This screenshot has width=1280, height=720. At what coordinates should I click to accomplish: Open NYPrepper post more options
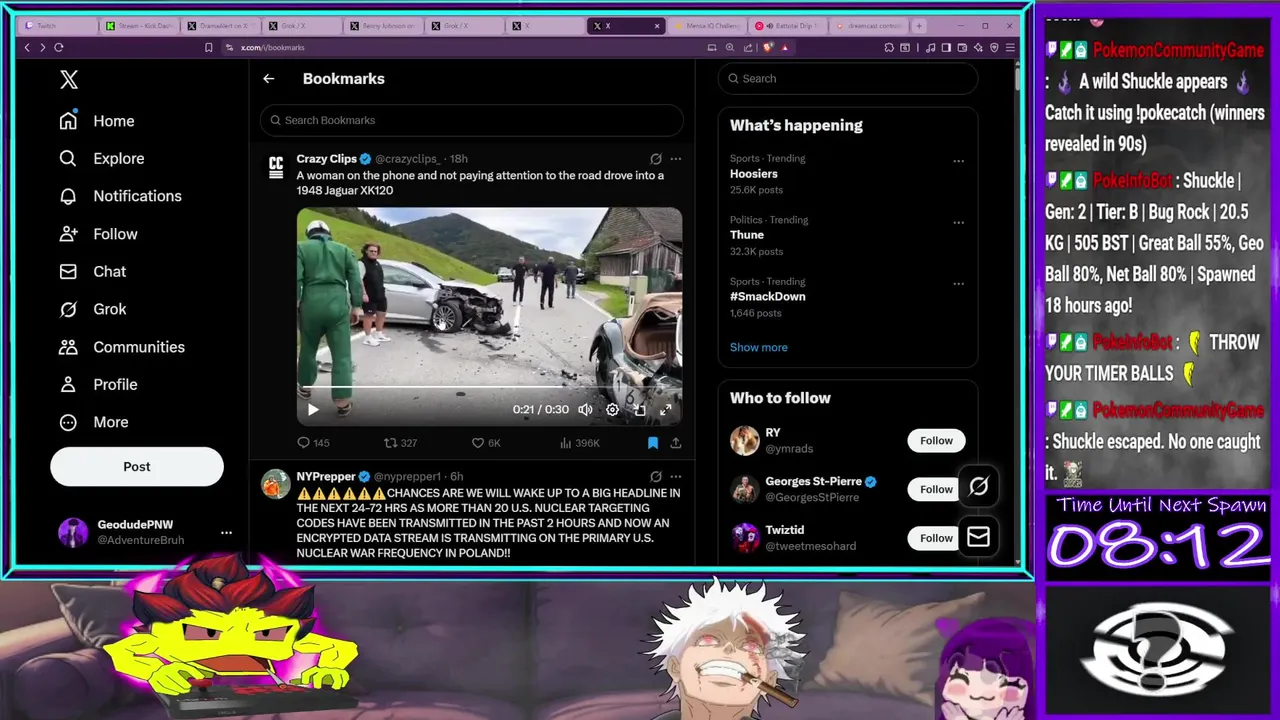pyautogui.click(x=676, y=477)
